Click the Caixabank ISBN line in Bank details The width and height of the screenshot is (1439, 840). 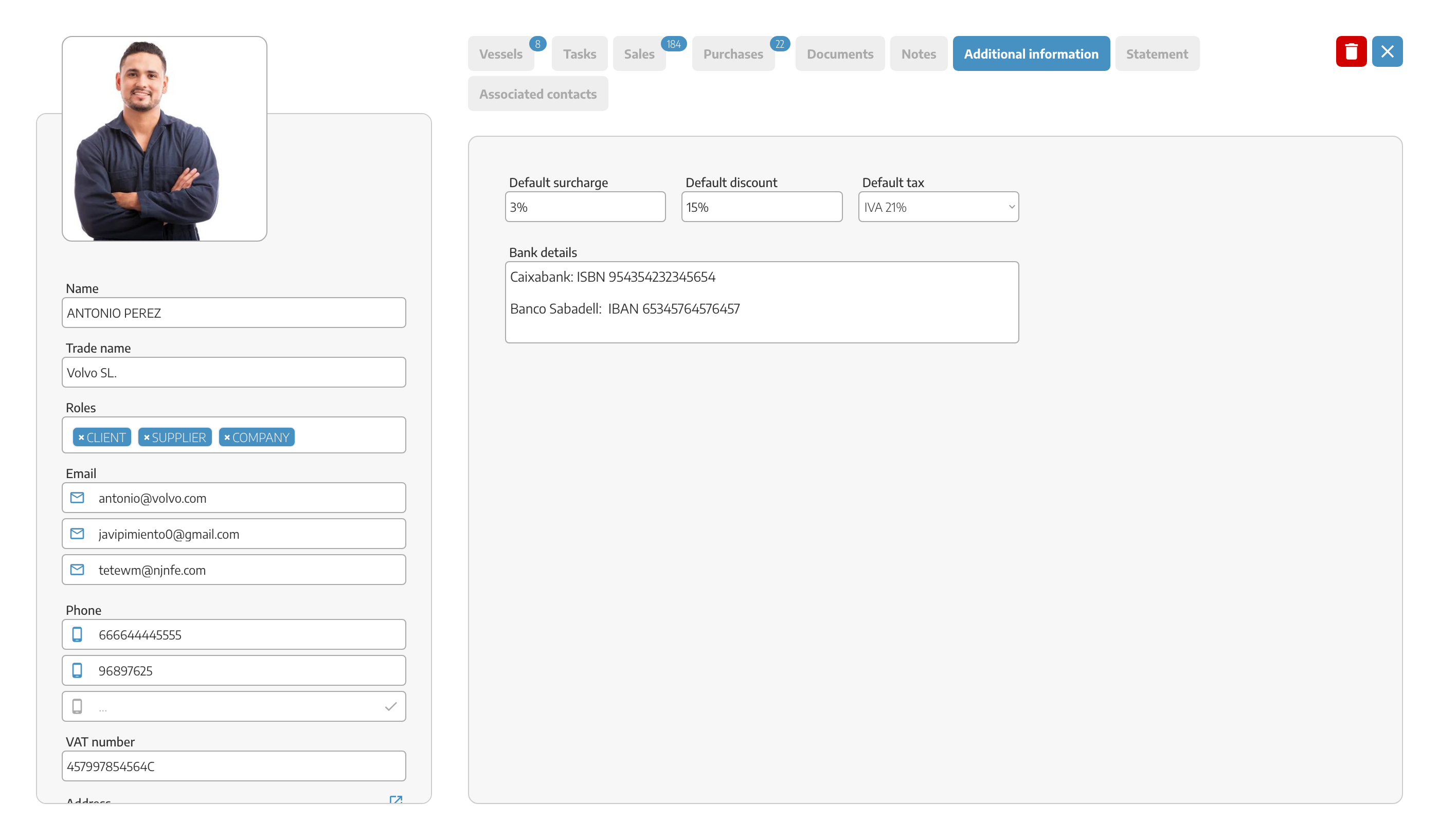[x=613, y=277]
